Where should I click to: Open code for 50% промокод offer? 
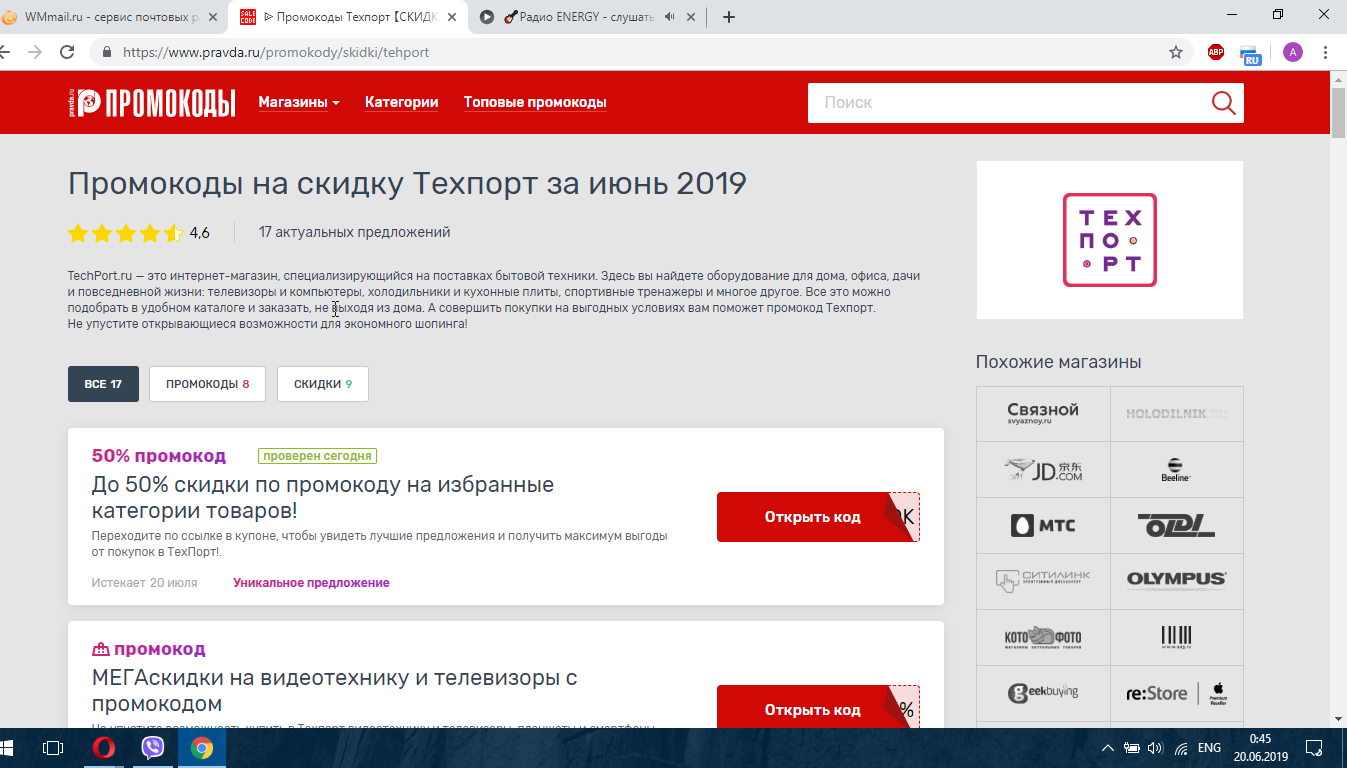pos(817,517)
